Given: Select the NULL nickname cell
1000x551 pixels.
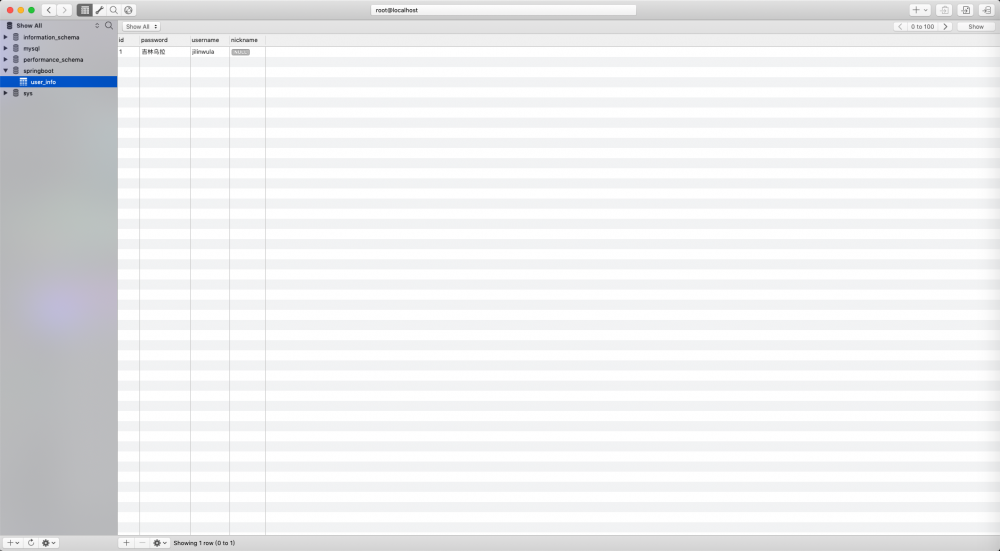Looking at the screenshot, I should pyautogui.click(x=247, y=52).
